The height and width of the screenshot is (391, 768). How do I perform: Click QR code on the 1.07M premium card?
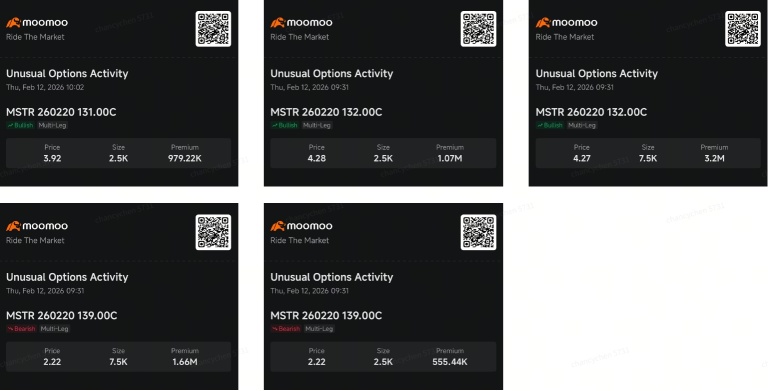pyautogui.click(x=478, y=29)
